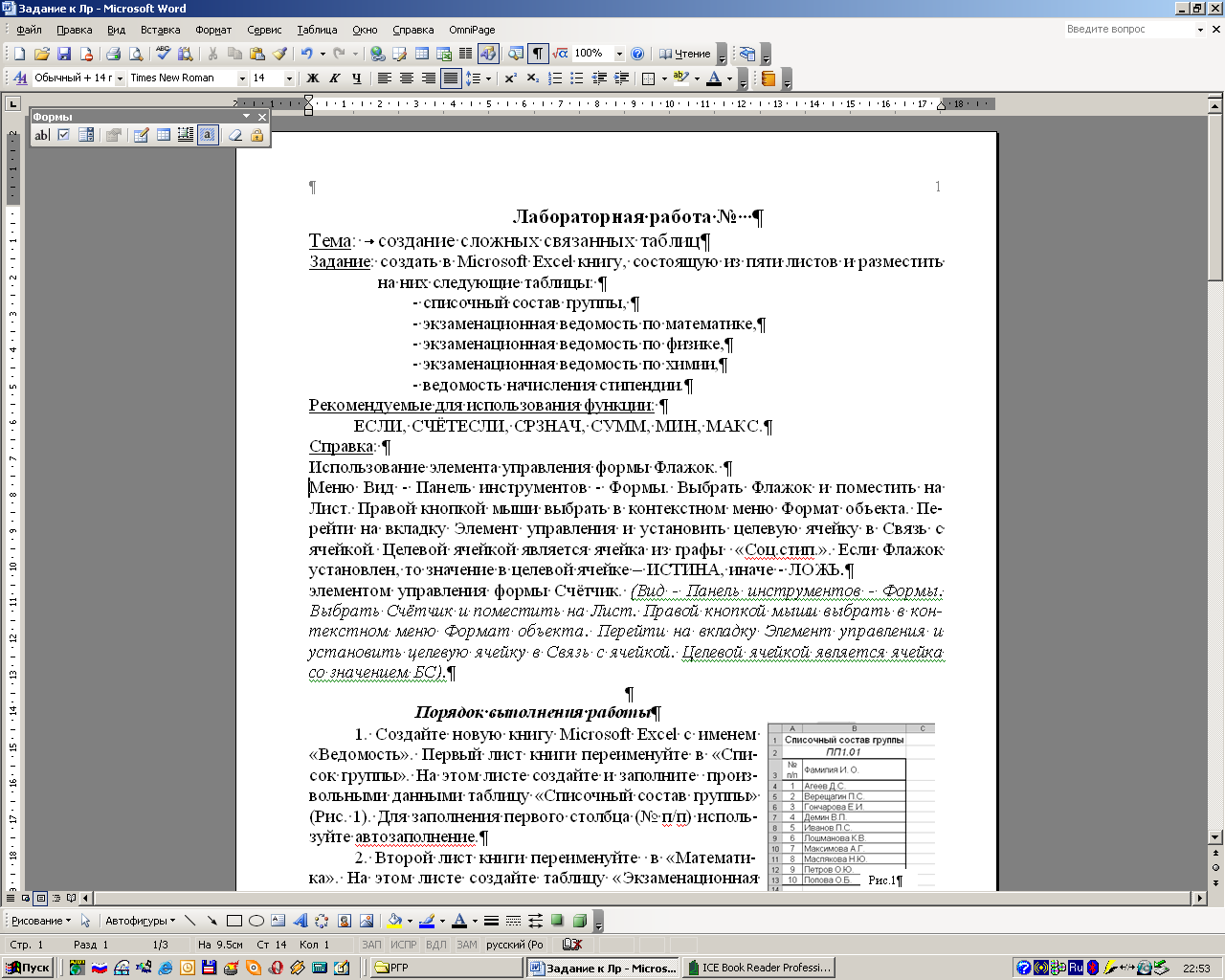1225x980 pixels.
Task: Click the 3-D style green cube icon
Action: [580, 921]
